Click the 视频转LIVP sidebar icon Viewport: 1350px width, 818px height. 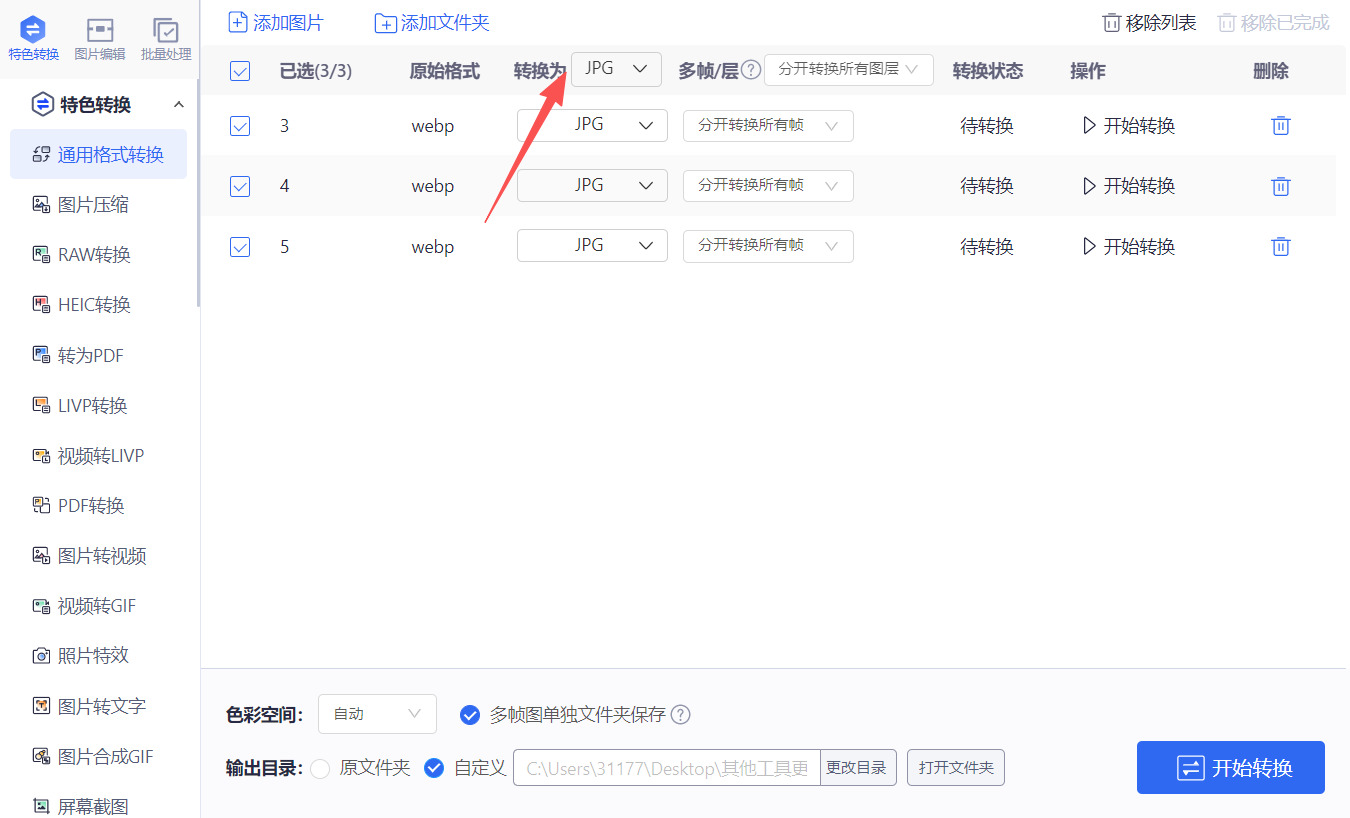click(41, 456)
